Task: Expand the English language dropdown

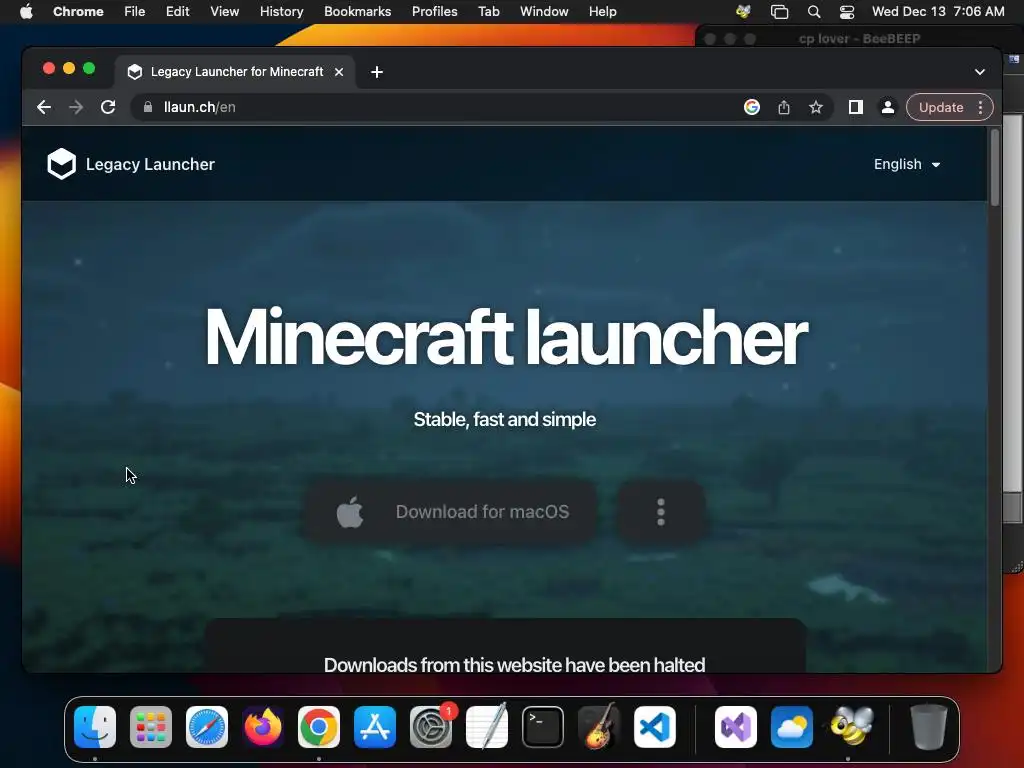Action: [x=907, y=164]
